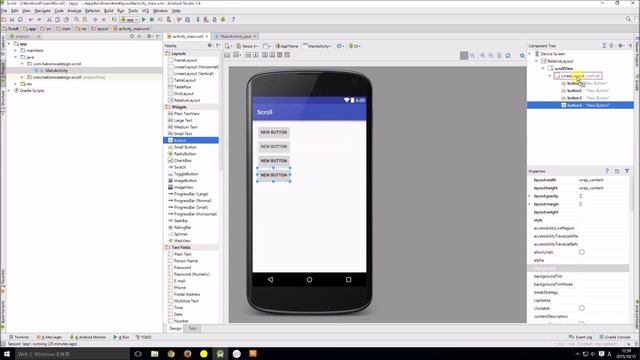
Task: Open the Android Monitor tool window
Action: click(x=88, y=337)
